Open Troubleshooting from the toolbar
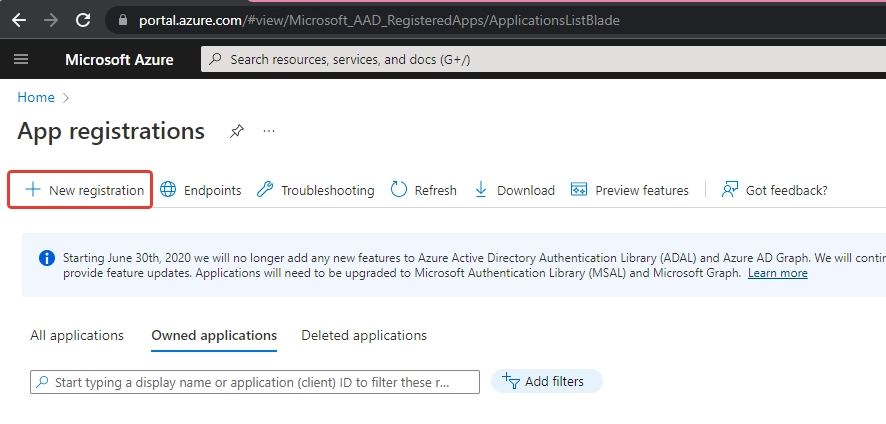 click(315, 190)
